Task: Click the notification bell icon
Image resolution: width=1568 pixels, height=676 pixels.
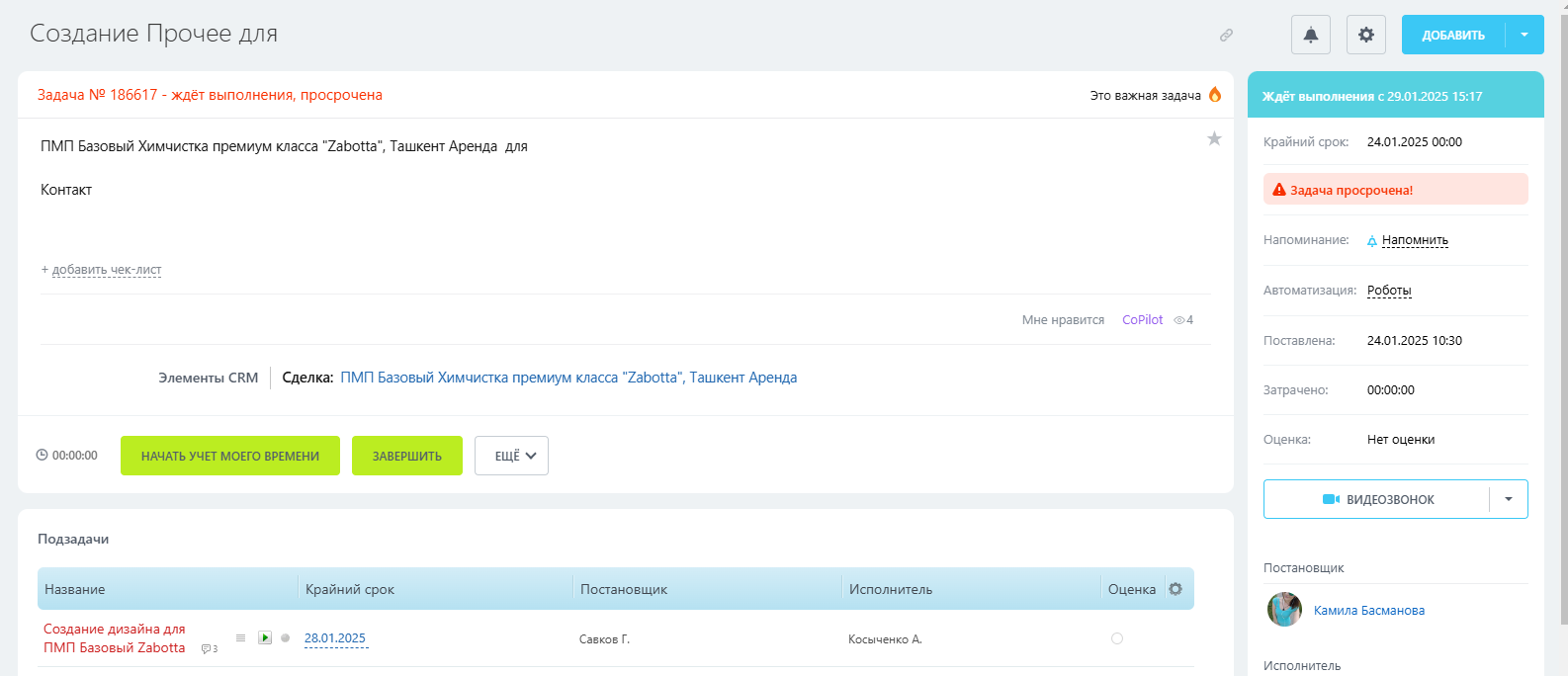Action: pyautogui.click(x=1310, y=35)
